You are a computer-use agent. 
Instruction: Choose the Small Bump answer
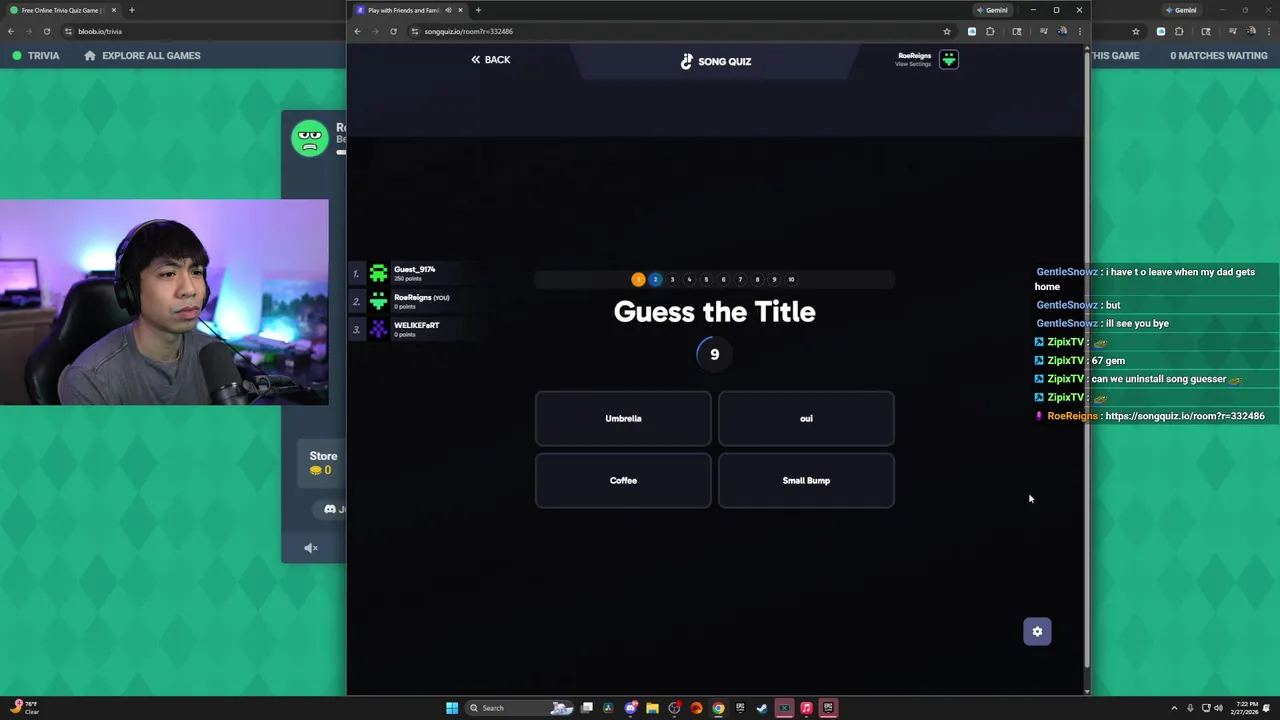point(806,480)
